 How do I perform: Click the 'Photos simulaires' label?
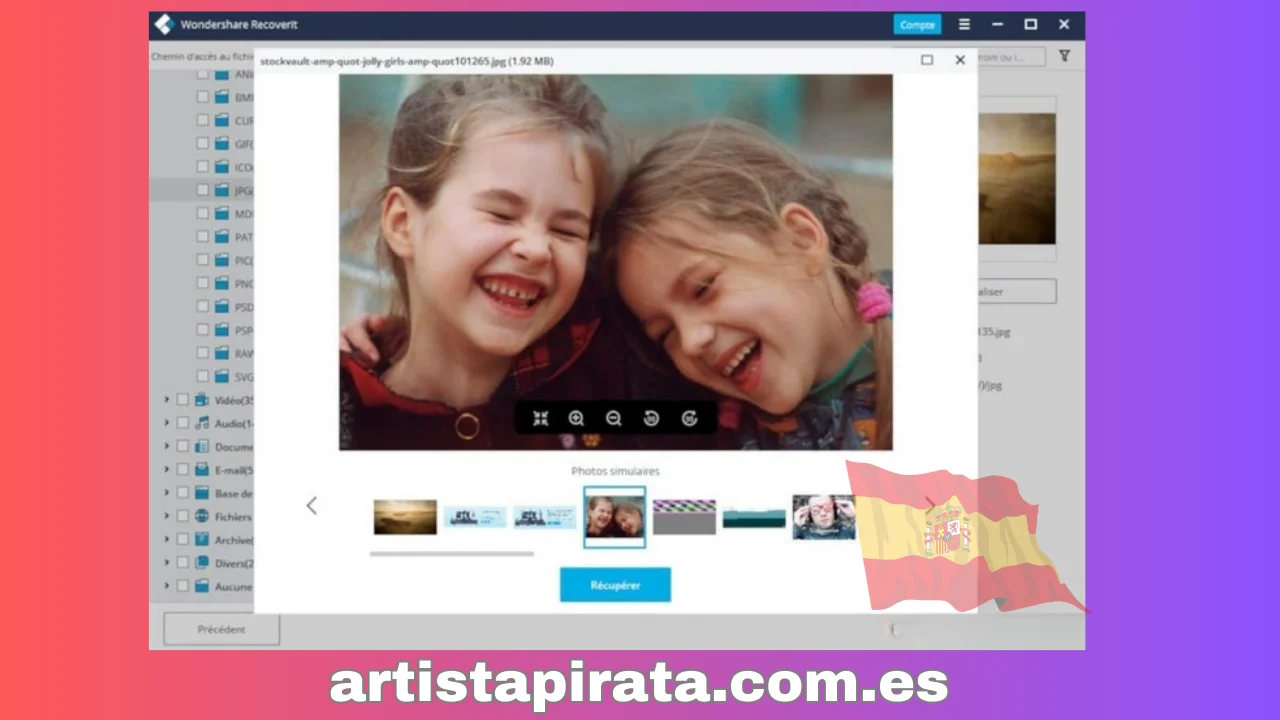point(615,471)
